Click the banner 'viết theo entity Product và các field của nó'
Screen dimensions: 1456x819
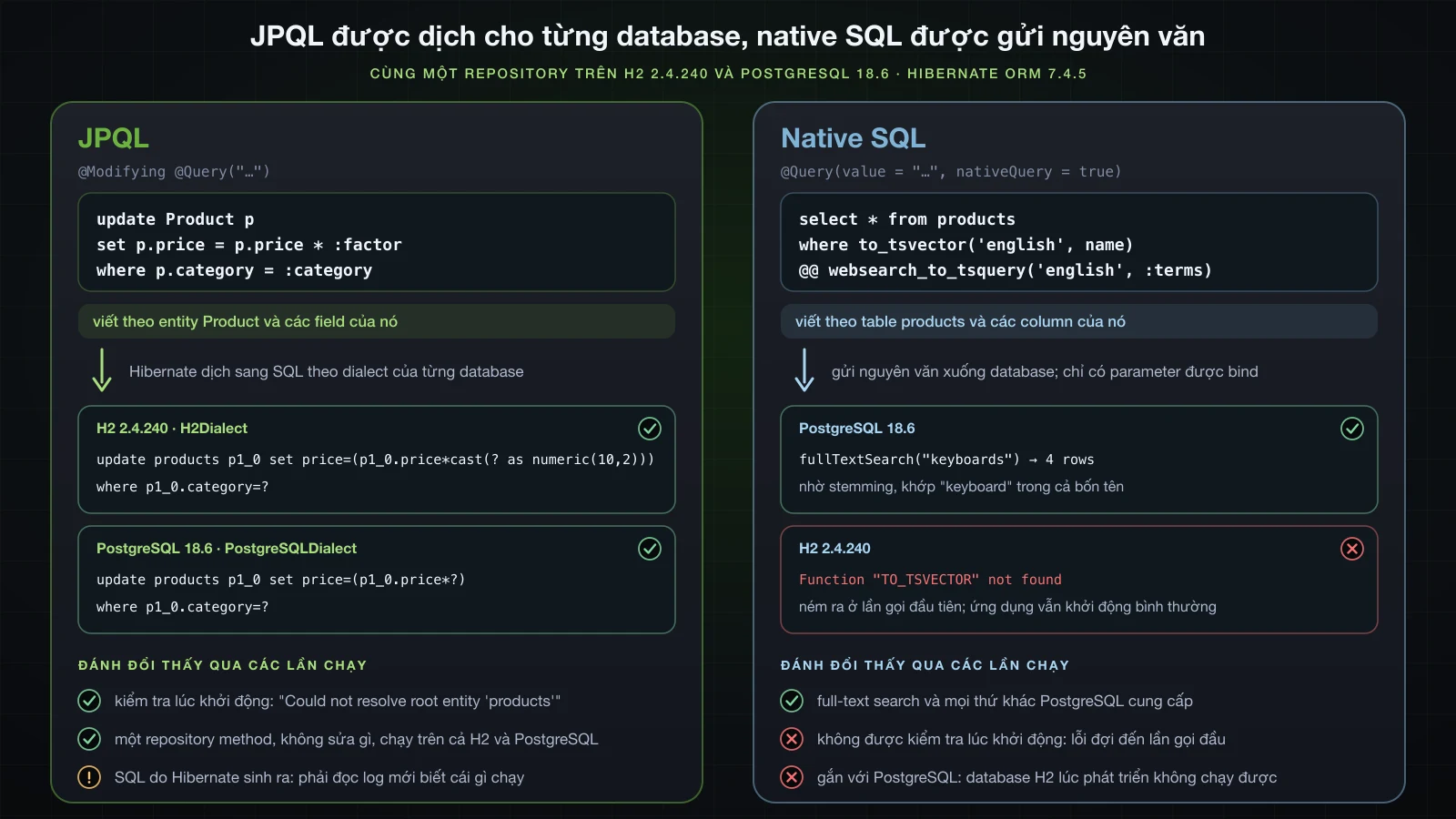point(377,321)
